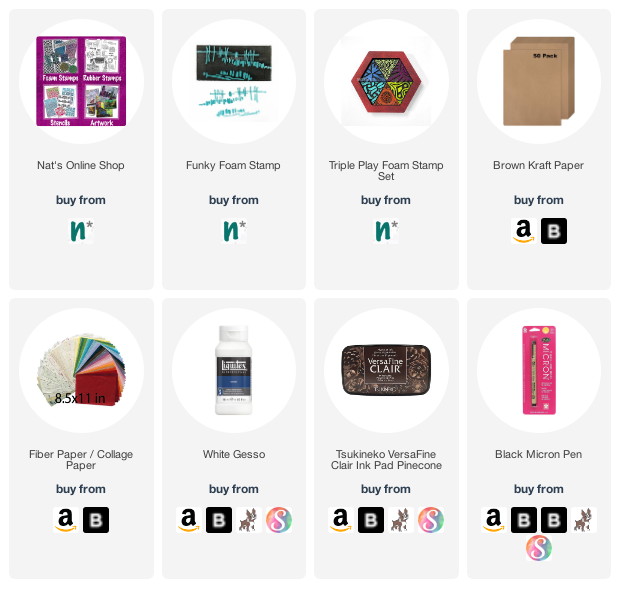Image resolution: width=620 pixels, height=599 pixels.
Task: Click the colorful S icon under White Gesso
Action: coord(279,520)
